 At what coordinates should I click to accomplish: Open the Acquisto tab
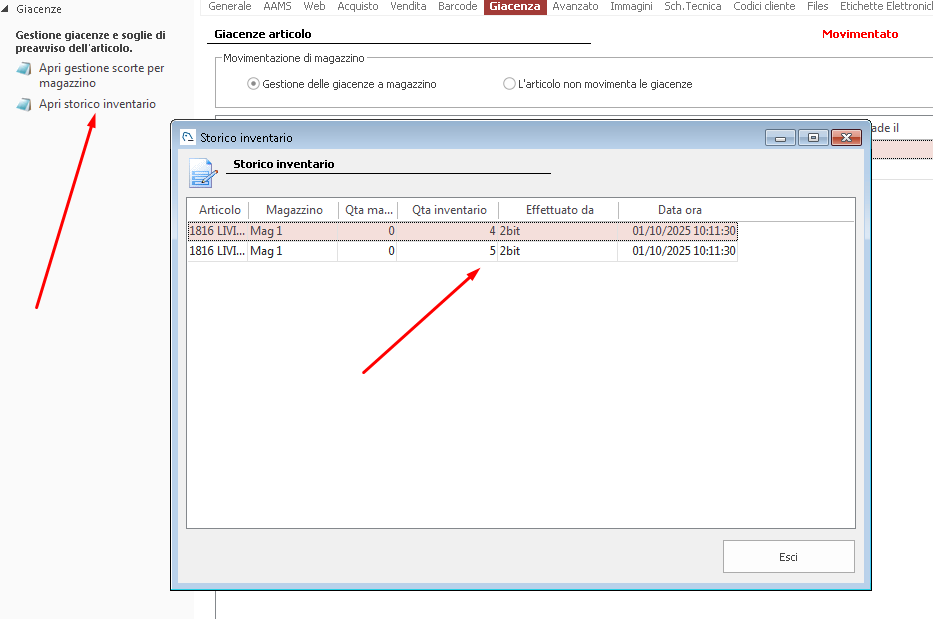pyautogui.click(x=358, y=6)
